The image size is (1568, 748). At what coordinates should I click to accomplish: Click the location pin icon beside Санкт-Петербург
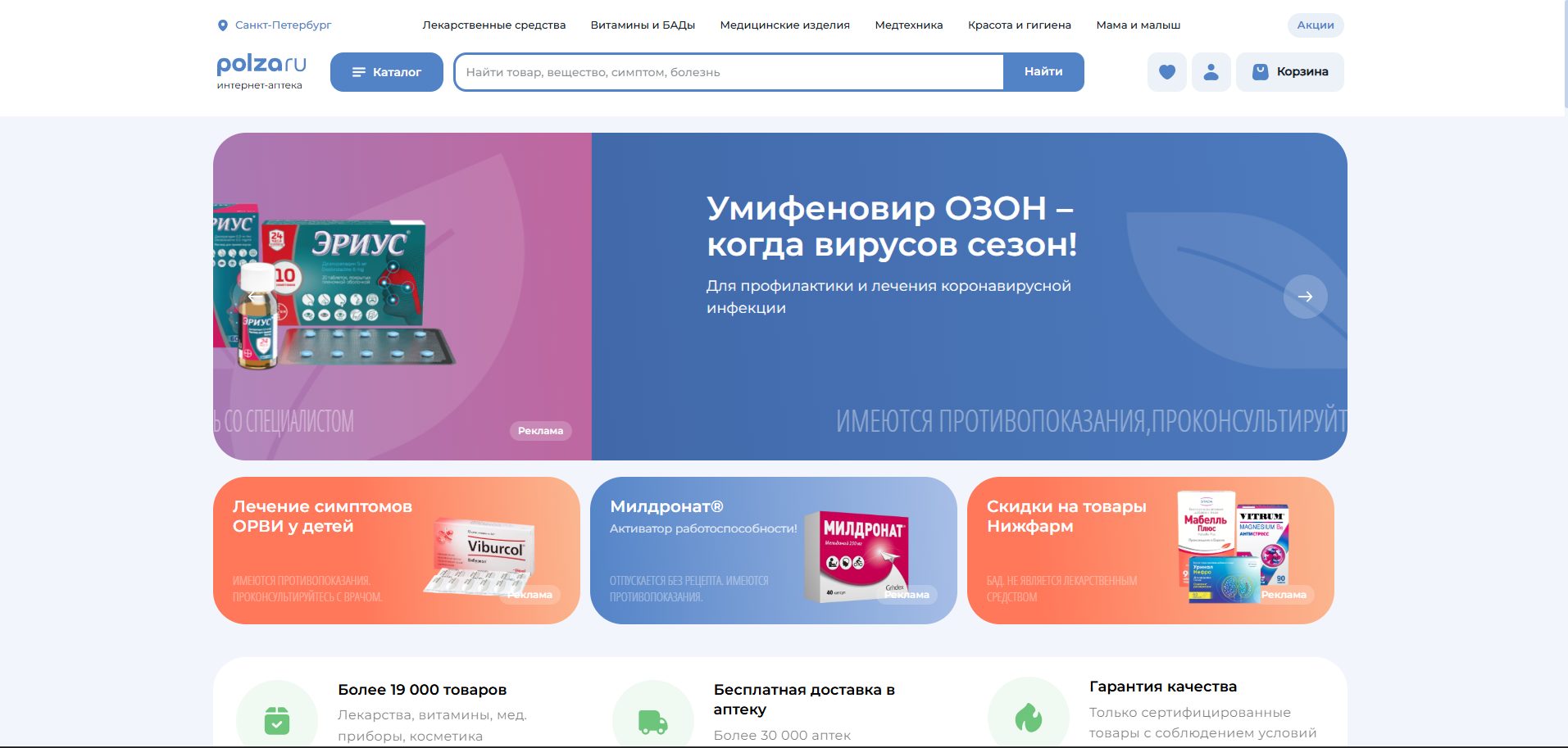tap(222, 25)
